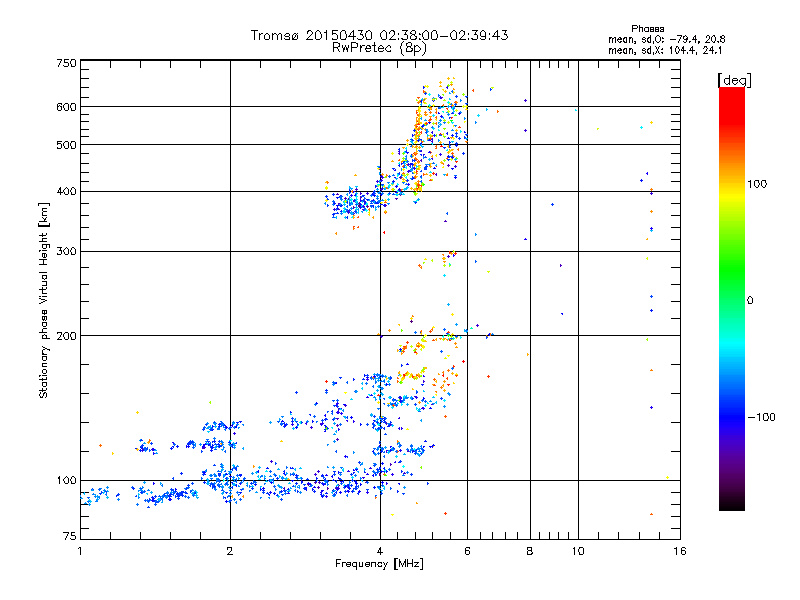Click the x-axis tick label "4"
The image size is (800, 600).
click(x=380, y=551)
